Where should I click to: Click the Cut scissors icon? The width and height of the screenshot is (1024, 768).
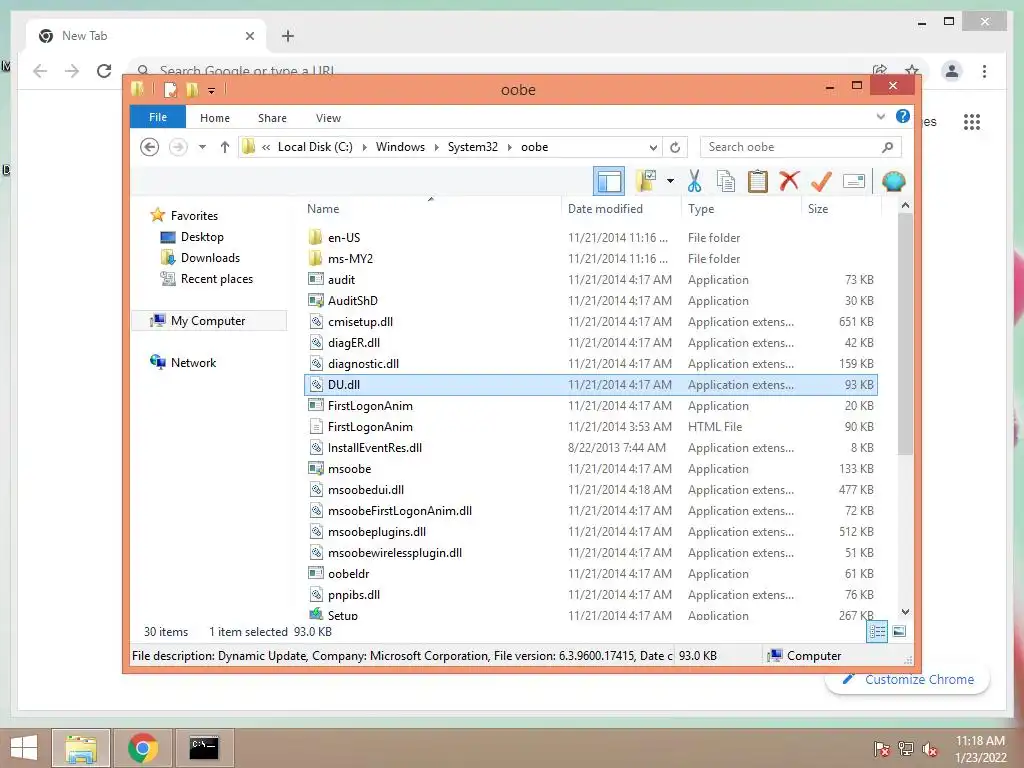click(x=694, y=181)
